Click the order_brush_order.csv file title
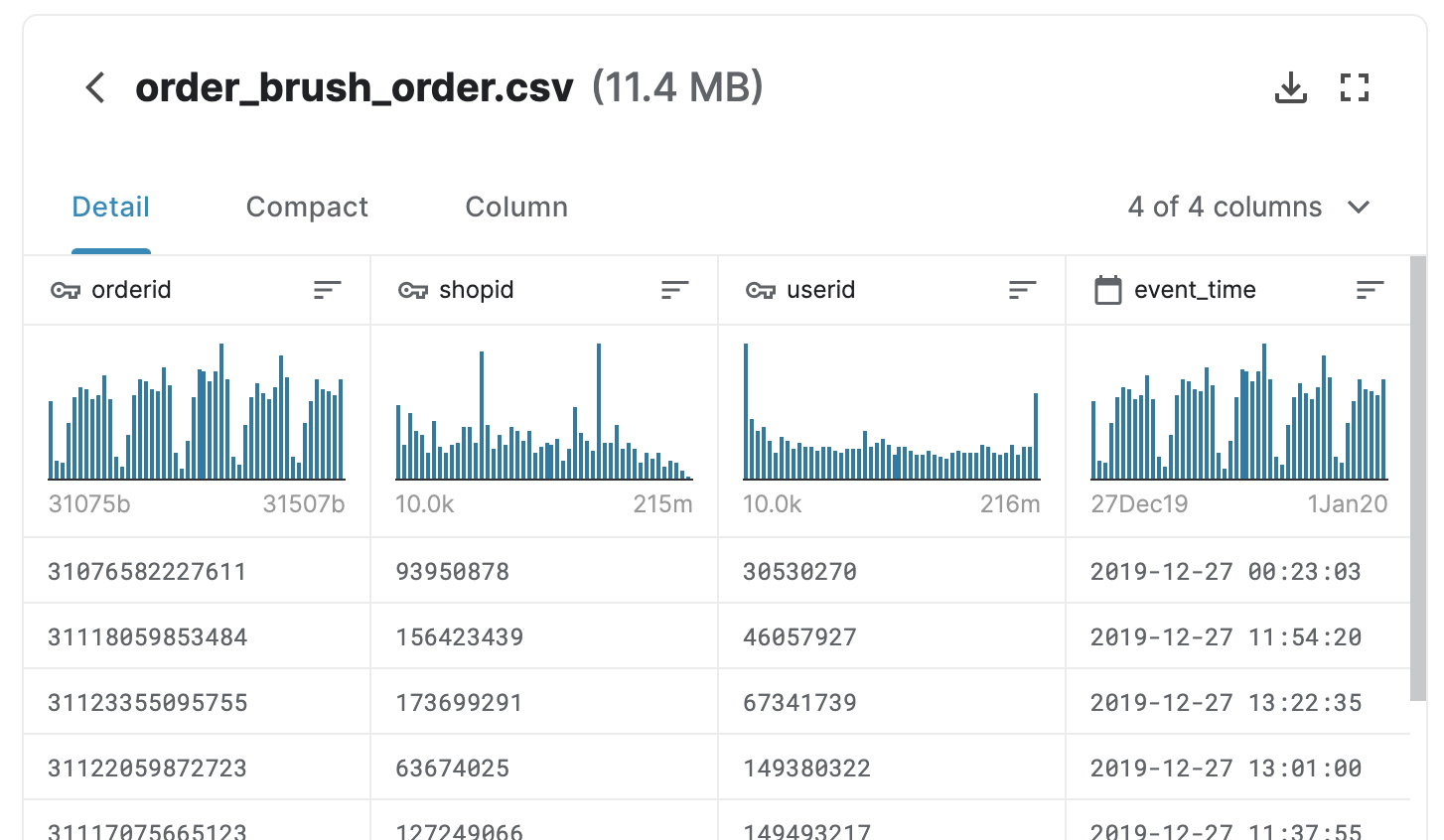Image resolution: width=1444 pixels, height=840 pixels. 355,87
